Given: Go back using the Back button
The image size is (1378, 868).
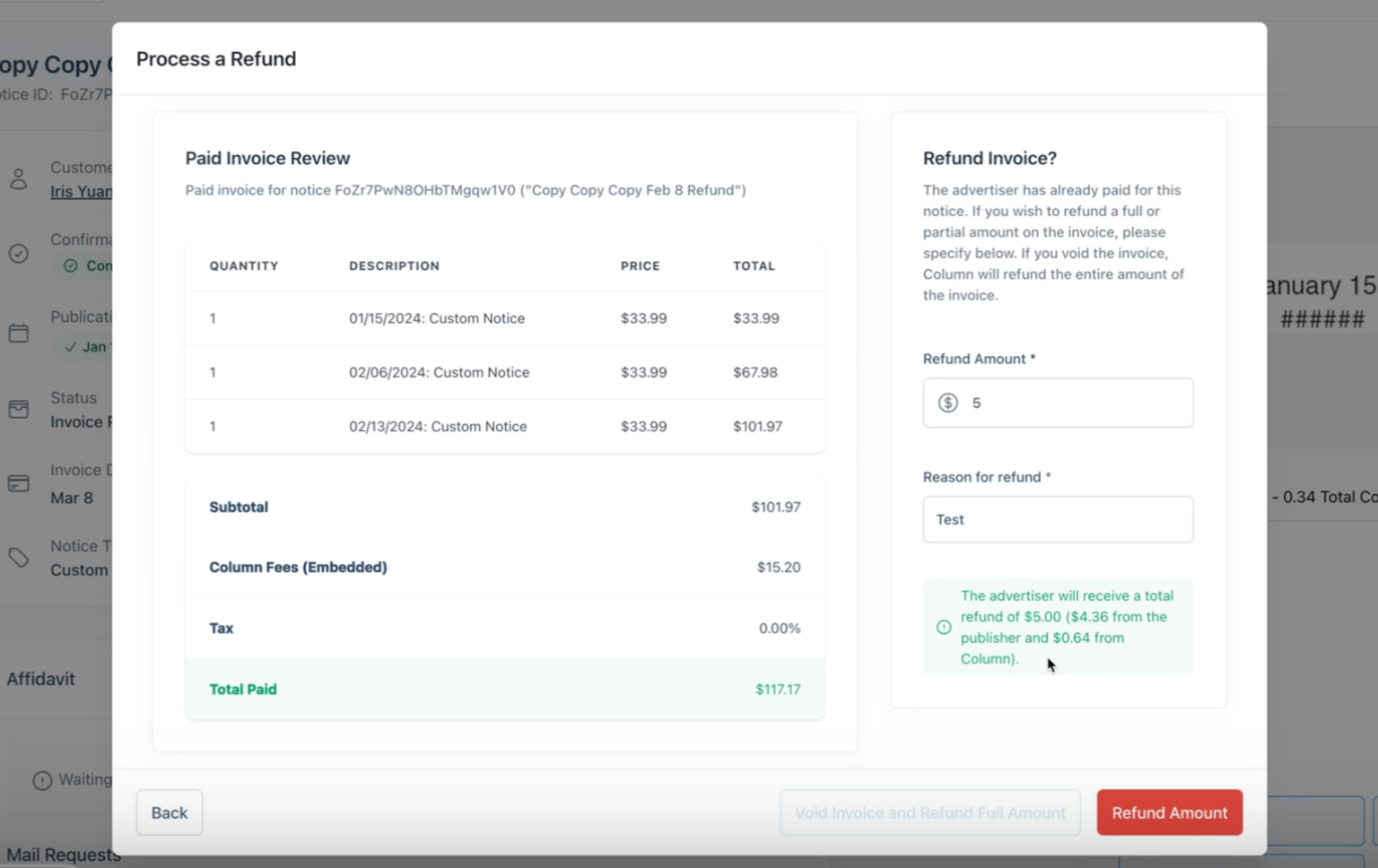Looking at the screenshot, I should point(169,812).
